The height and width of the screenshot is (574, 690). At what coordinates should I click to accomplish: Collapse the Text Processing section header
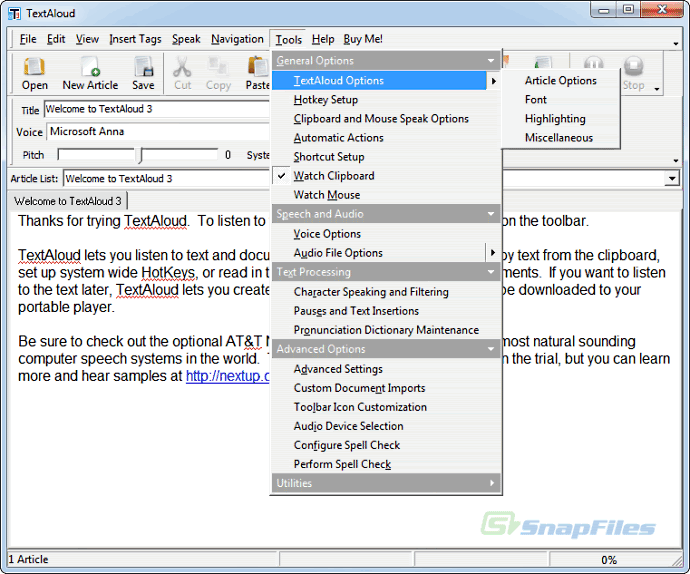pyautogui.click(x=386, y=272)
